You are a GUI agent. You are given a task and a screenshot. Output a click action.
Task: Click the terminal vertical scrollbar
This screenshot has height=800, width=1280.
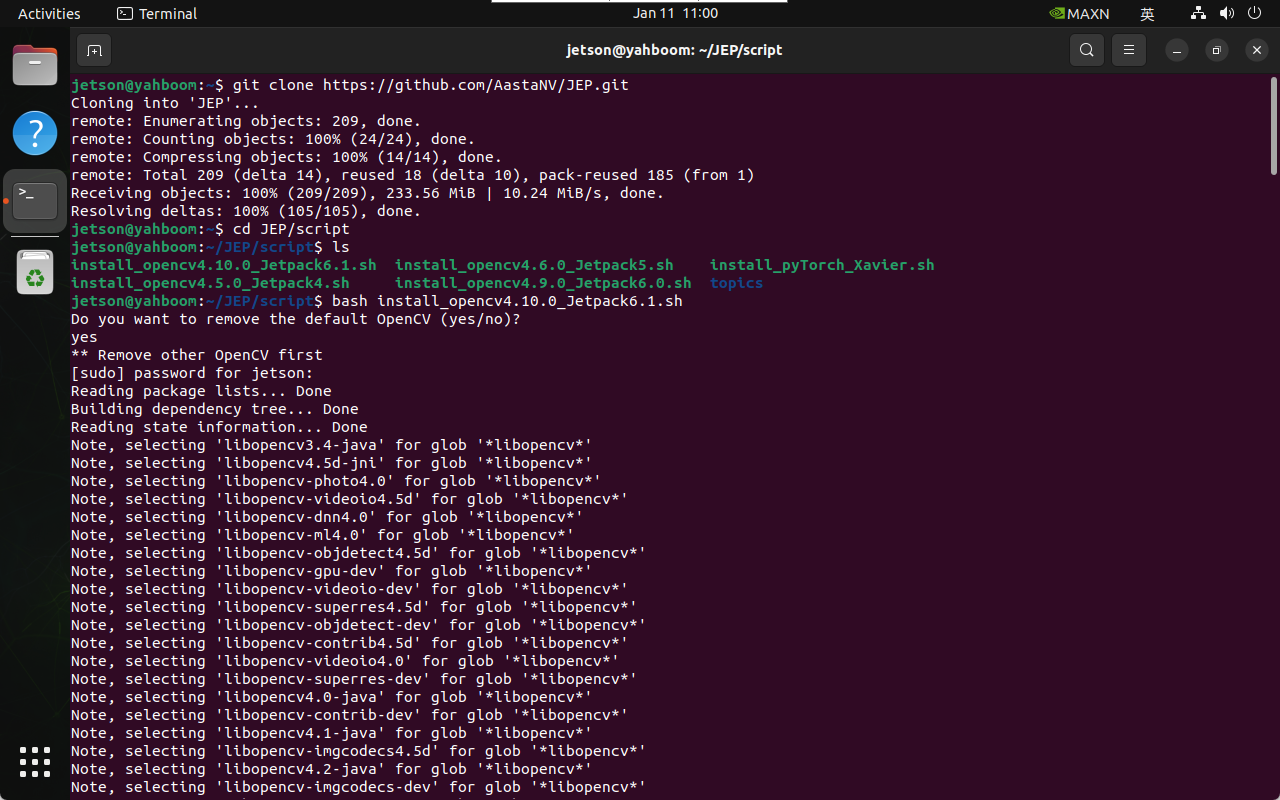click(x=1273, y=125)
